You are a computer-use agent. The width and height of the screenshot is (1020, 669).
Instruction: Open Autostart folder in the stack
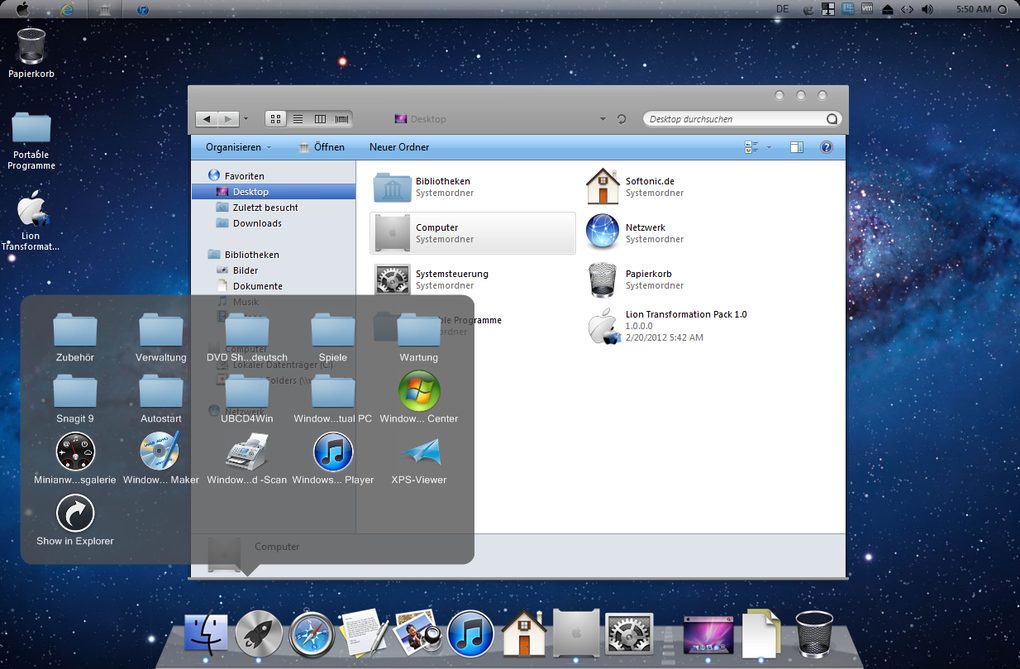coord(161,398)
